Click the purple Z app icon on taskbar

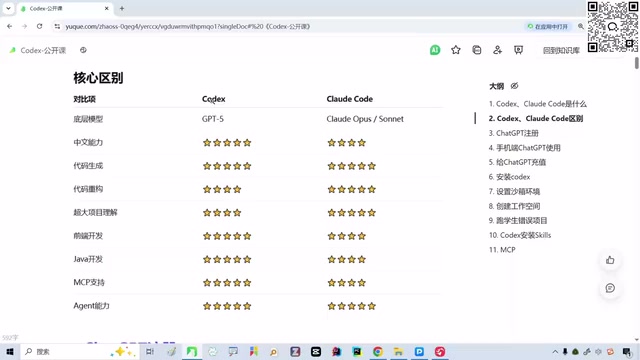point(295,351)
